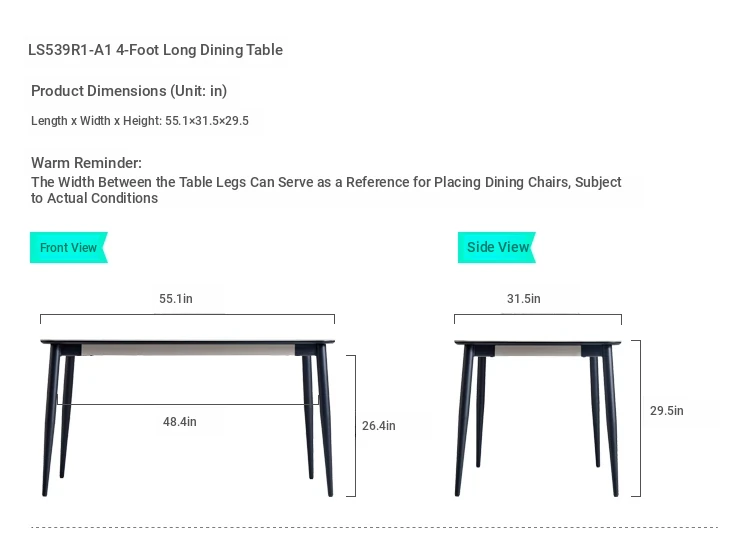Click the 48.4in leg spacing label
750x548 pixels.
(x=180, y=422)
